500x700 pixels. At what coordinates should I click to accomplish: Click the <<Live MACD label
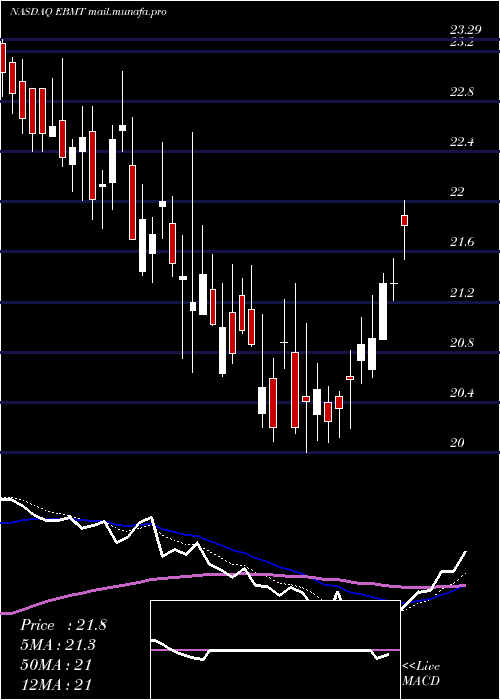tap(421, 673)
